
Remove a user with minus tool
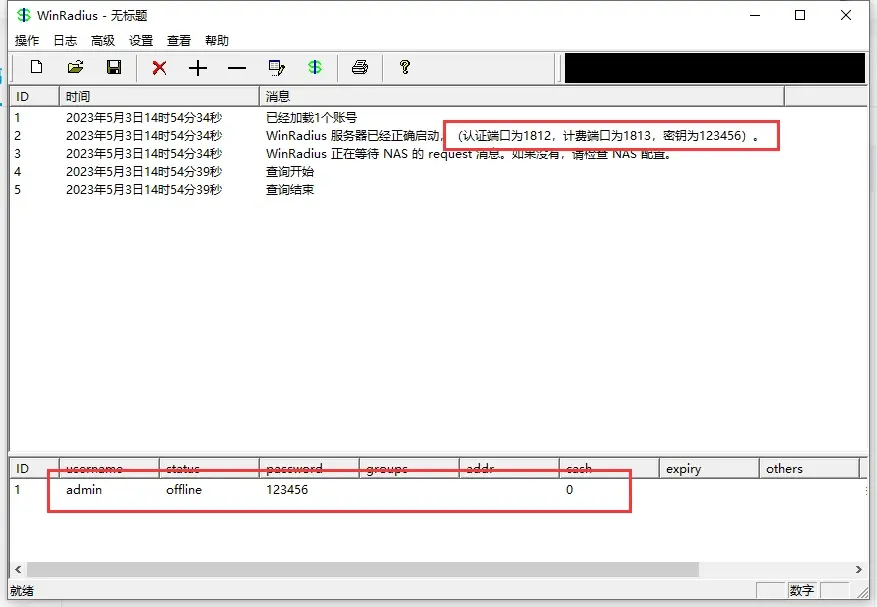[236, 67]
